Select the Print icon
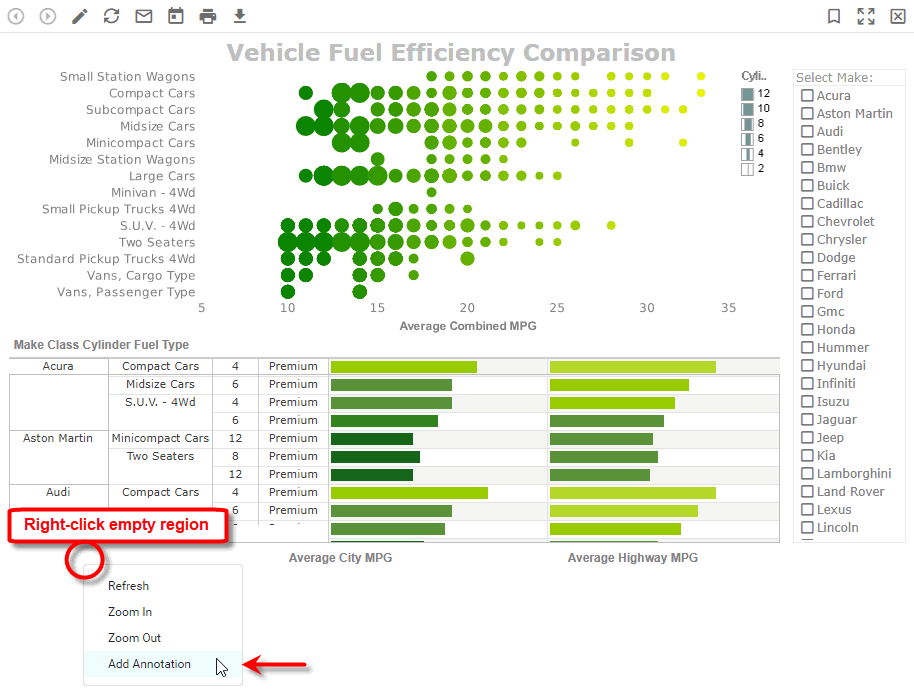Image resolution: width=914 pixels, height=696 pixels. 207,16
